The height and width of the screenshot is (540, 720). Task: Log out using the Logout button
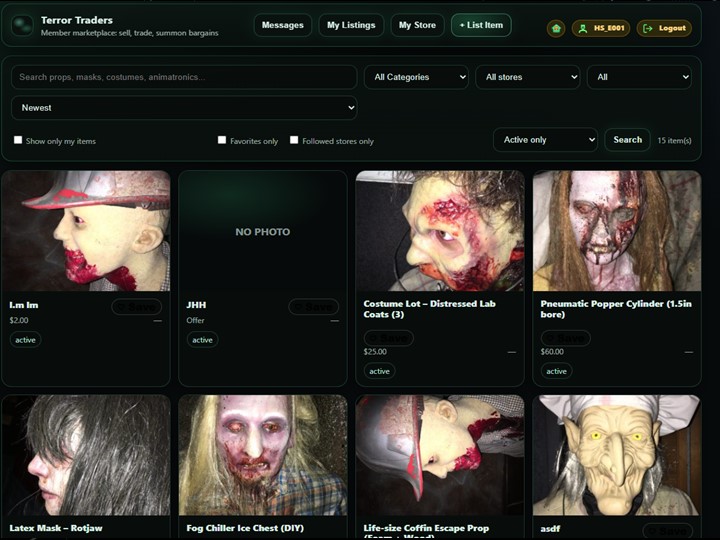664,28
